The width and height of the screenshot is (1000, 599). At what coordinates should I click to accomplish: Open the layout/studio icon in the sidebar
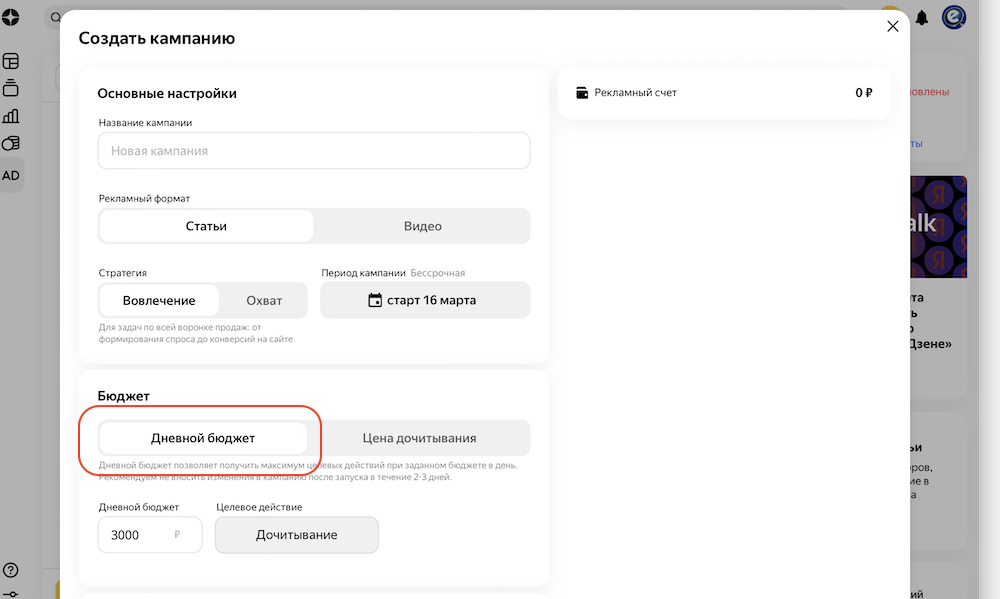(11, 61)
